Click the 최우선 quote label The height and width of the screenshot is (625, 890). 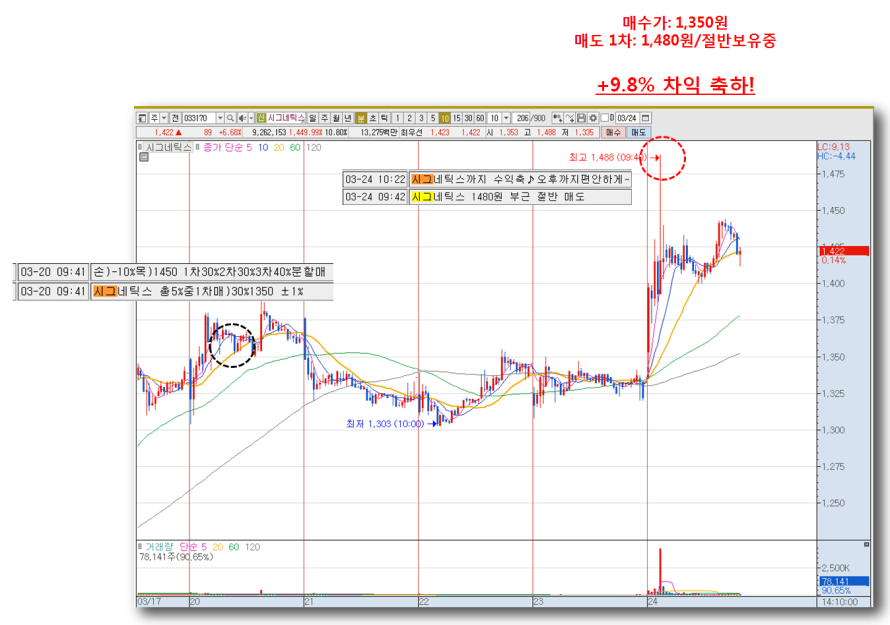click(x=412, y=132)
